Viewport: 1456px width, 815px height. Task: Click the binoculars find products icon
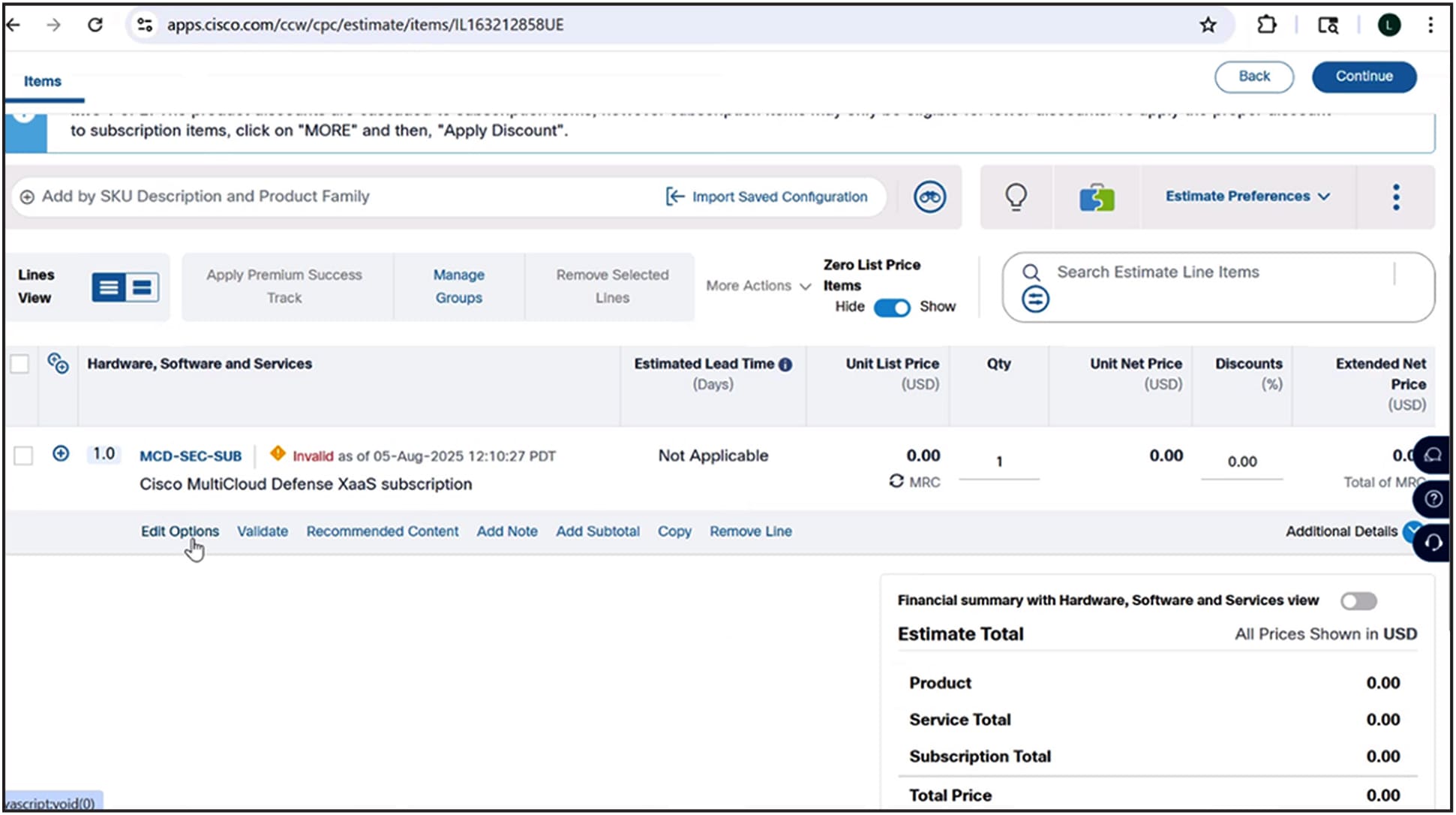(x=929, y=197)
